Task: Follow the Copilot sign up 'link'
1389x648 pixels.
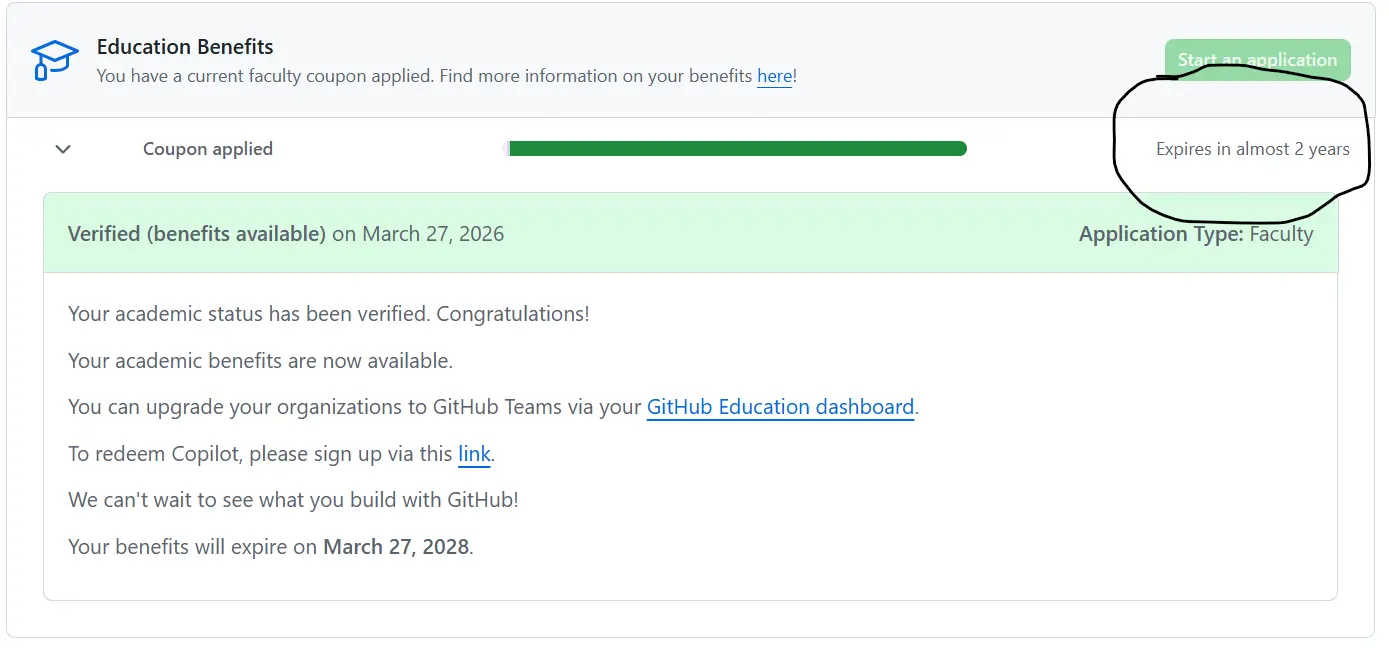Action: coord(474,454)
